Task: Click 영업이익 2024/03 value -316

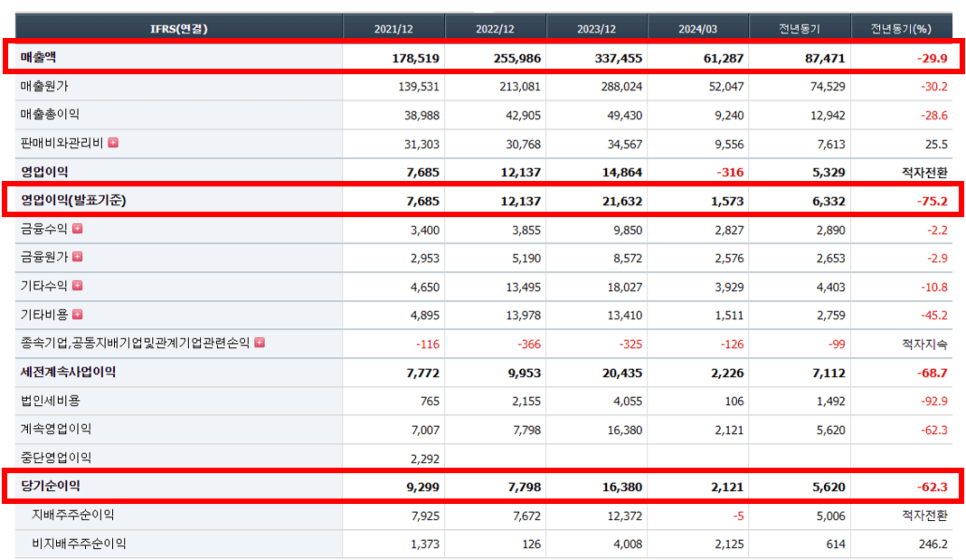Action: pyautogui.click(x=730, y=172)
